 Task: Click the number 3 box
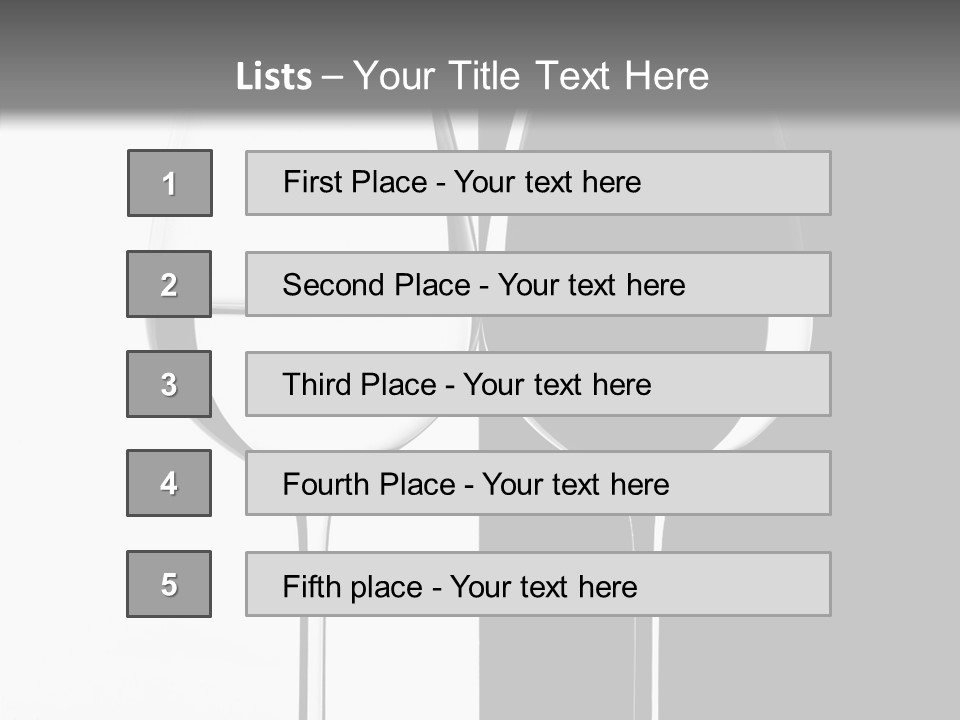(169, 384)
